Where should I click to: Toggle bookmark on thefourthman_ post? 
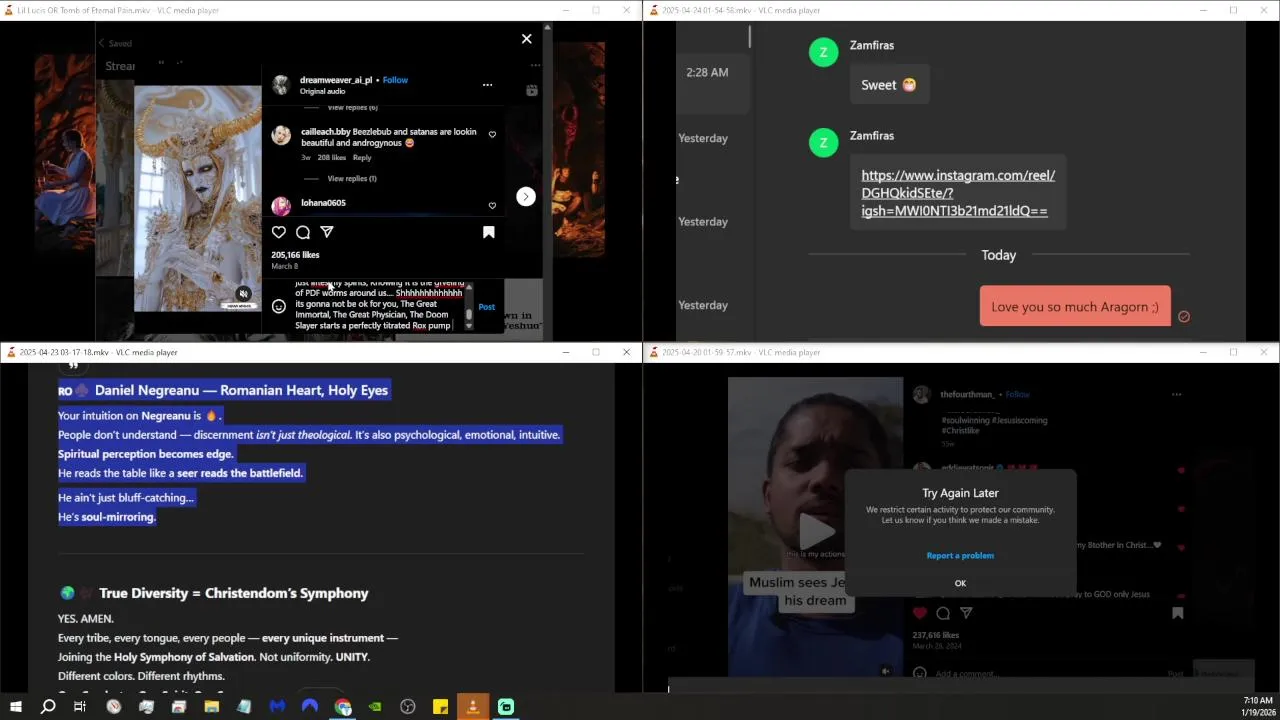coord(1178,613)
